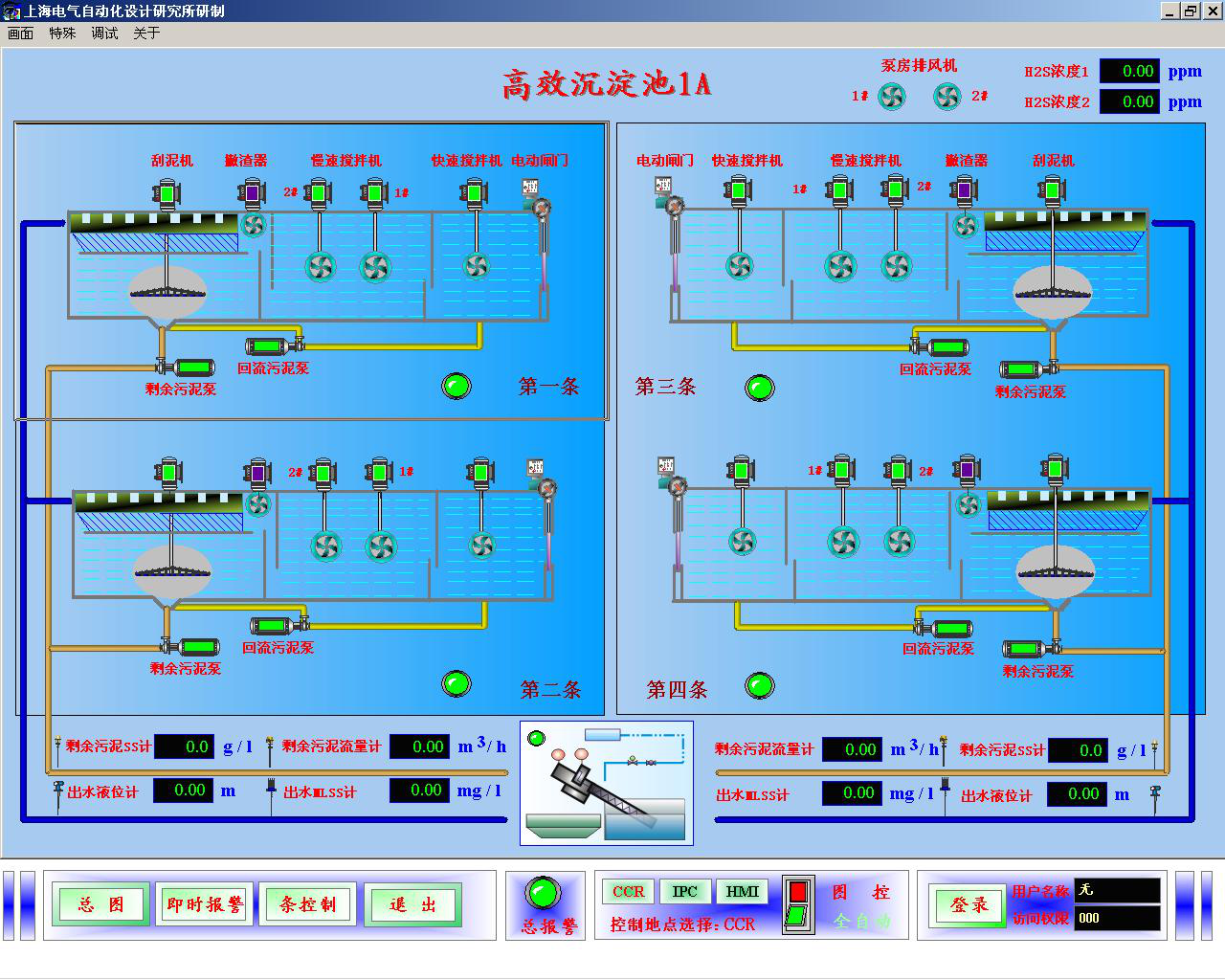Click pump room exhaust fan 1#

892,96
